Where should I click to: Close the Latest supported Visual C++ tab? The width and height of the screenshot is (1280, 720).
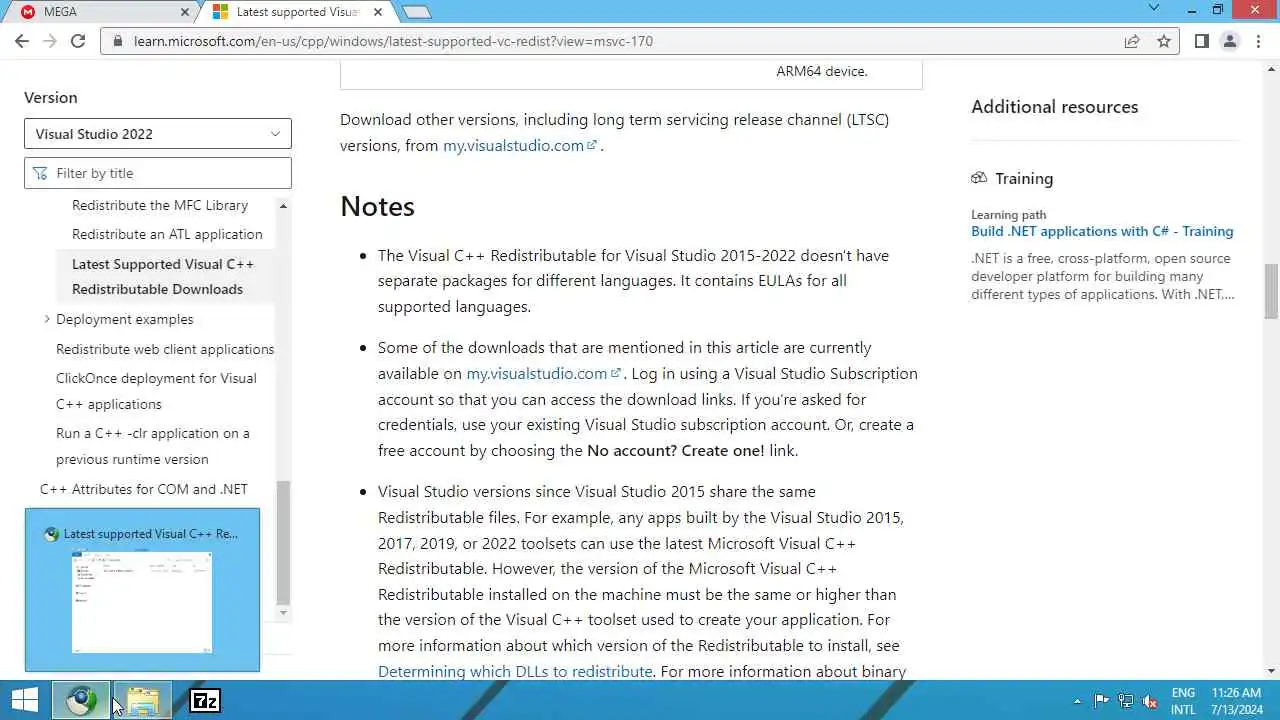point(378,12)
